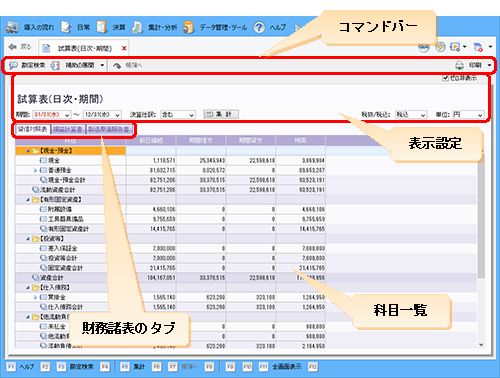Click the total icon beside 資産合計

tap(36, 277)
